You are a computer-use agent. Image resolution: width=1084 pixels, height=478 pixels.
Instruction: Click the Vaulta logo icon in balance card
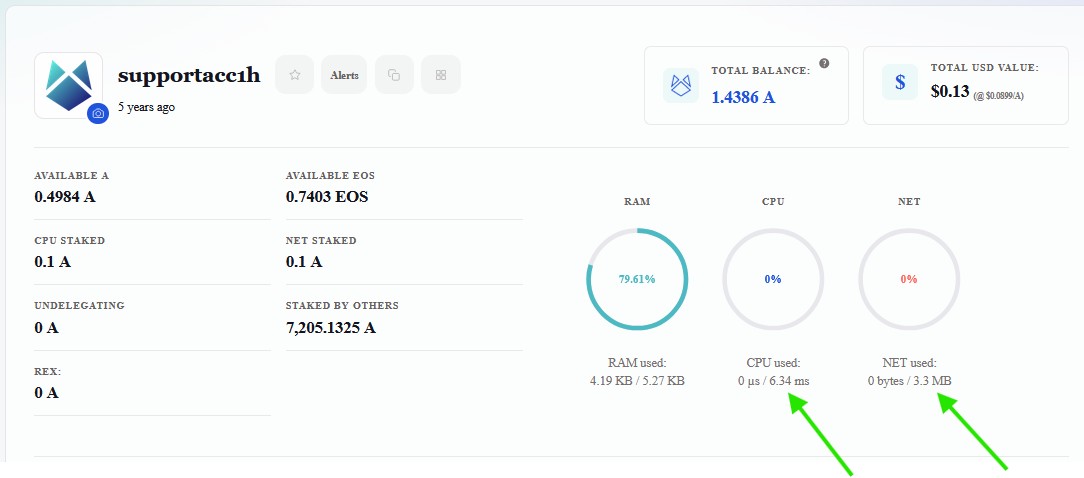tap(681, 85)
